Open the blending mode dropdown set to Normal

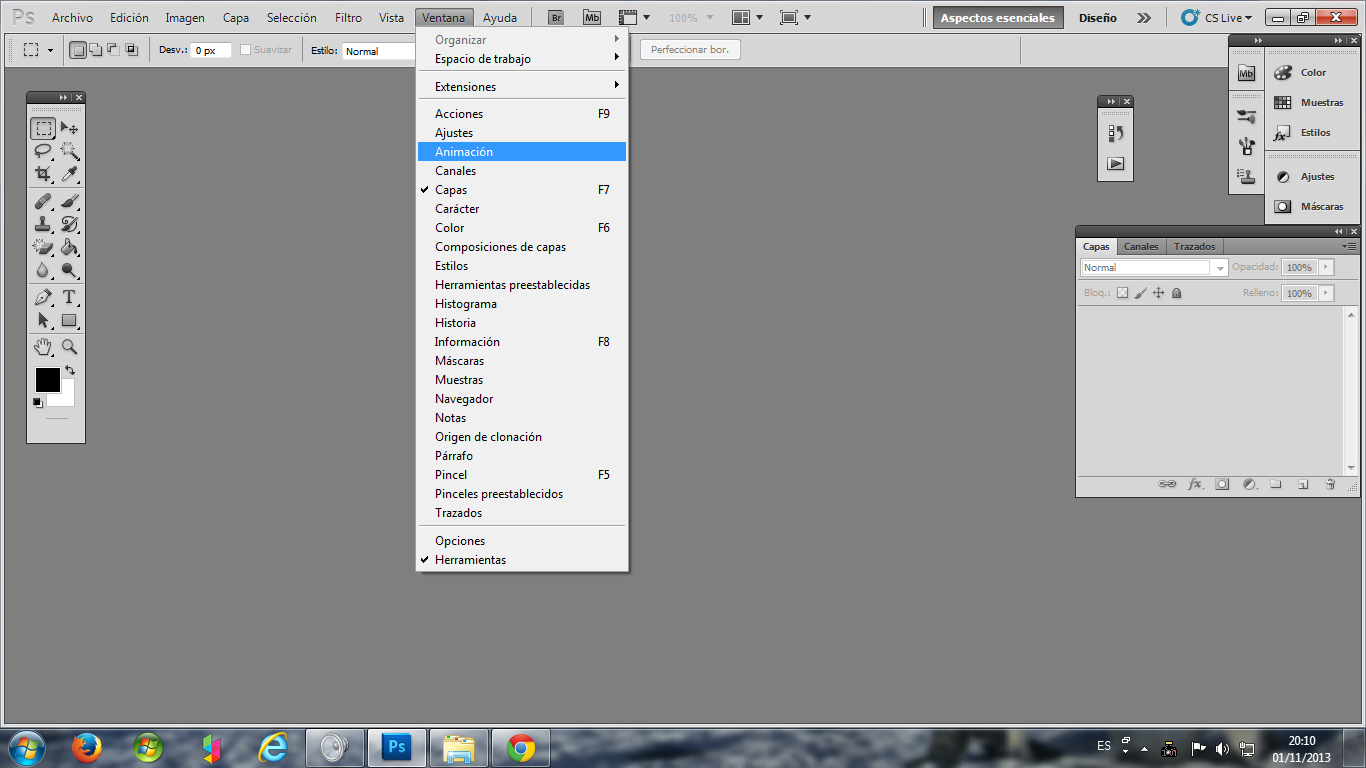point(1150,267)
